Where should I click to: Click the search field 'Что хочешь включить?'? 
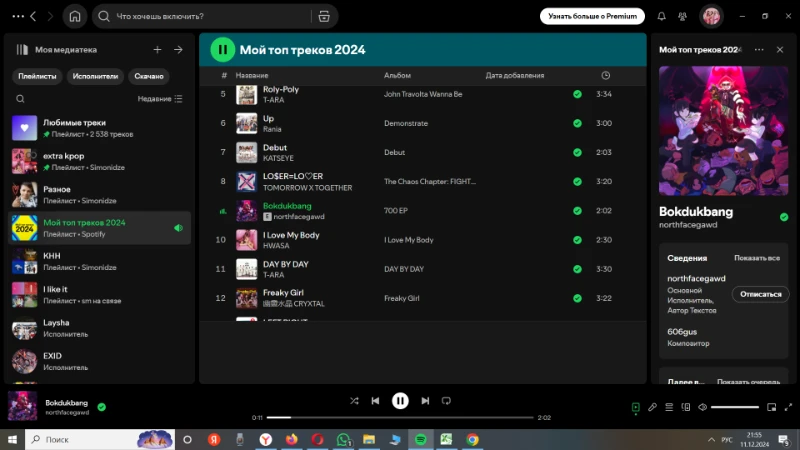click(x=202, y=16)
